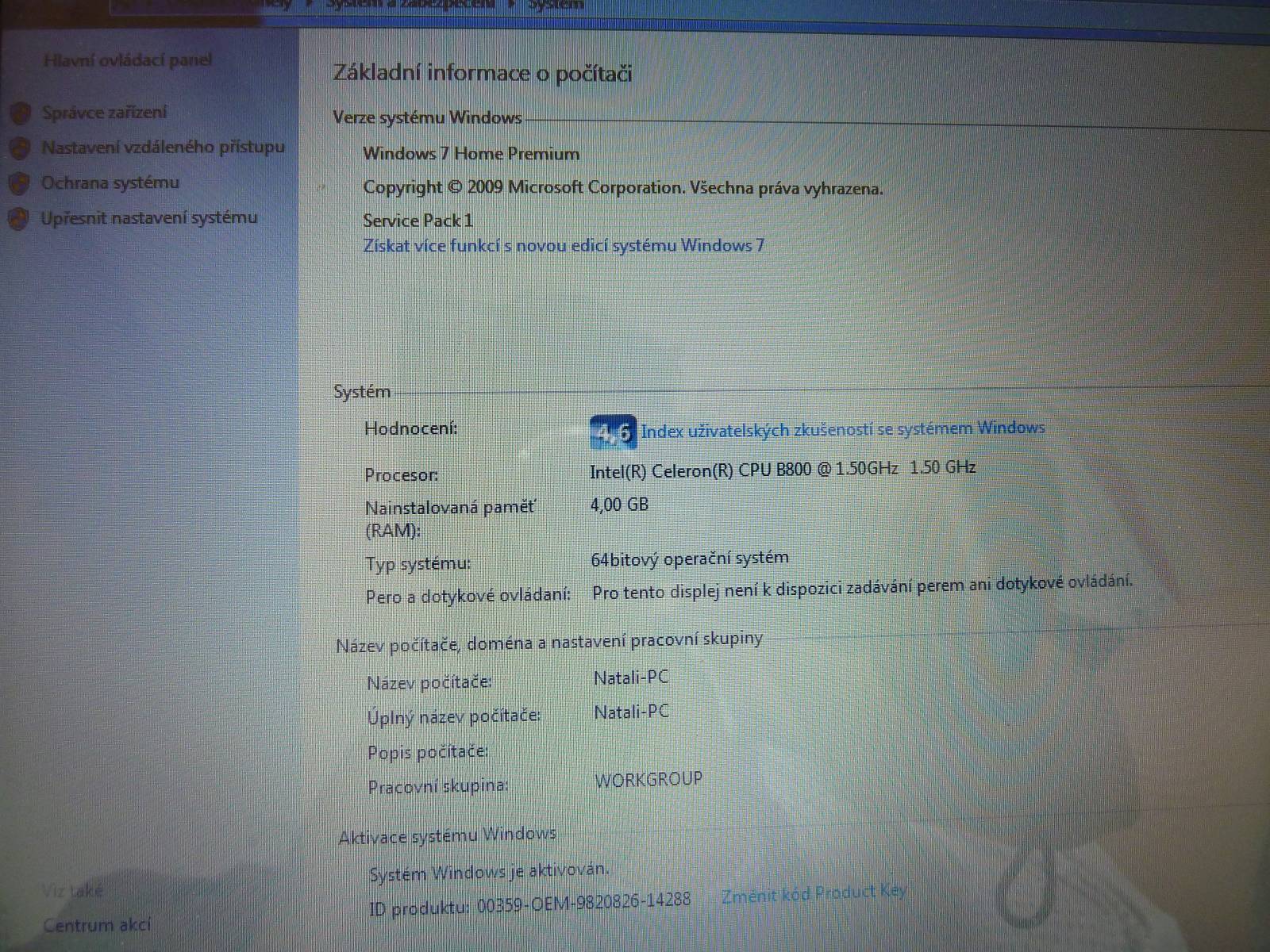Click the shield icon beside Upřesnit nastavení systému
Viewport: 1270px width, 952px height.
point(19,218)
